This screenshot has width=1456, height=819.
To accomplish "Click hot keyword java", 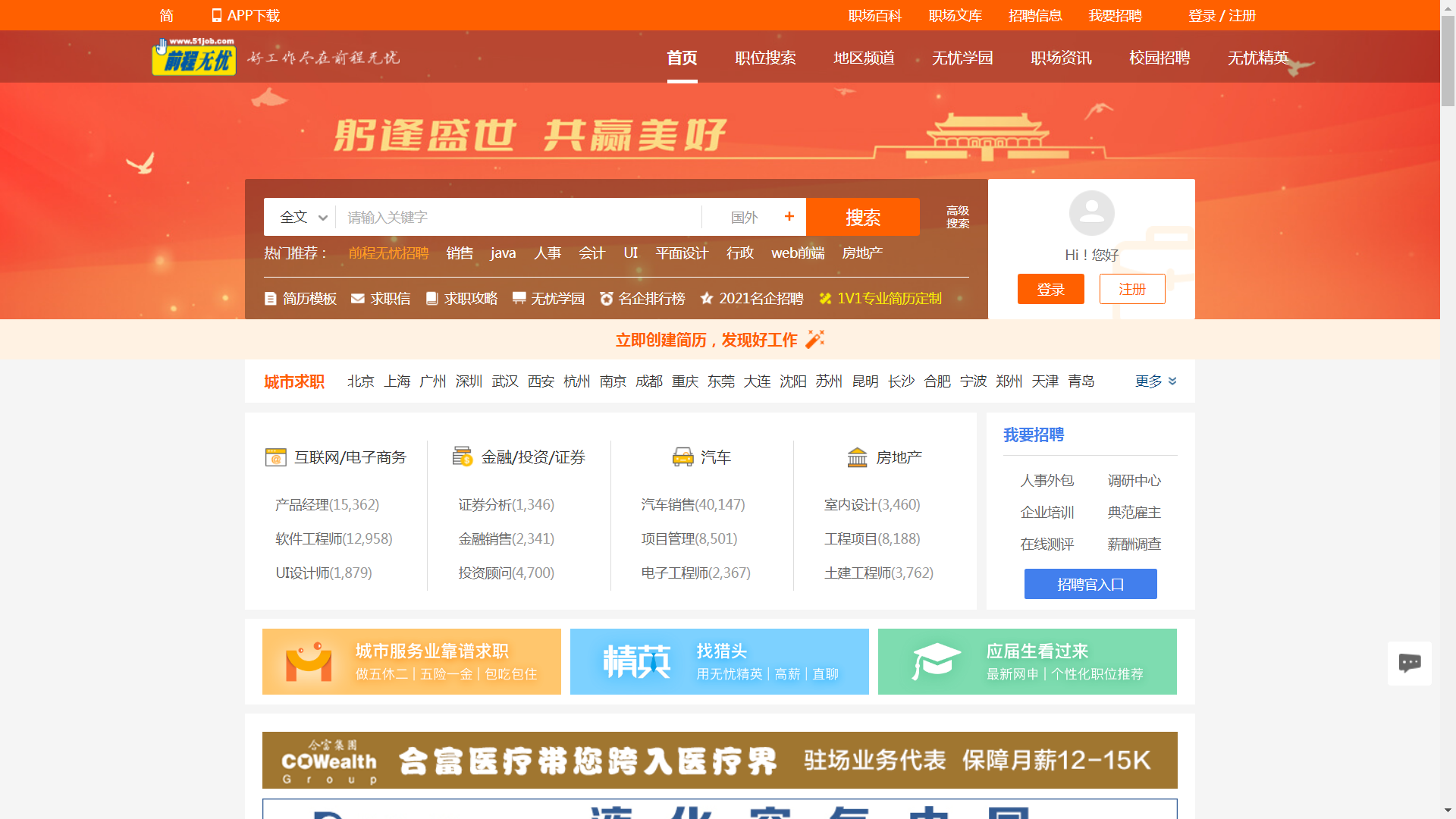I will coord(503,253).
